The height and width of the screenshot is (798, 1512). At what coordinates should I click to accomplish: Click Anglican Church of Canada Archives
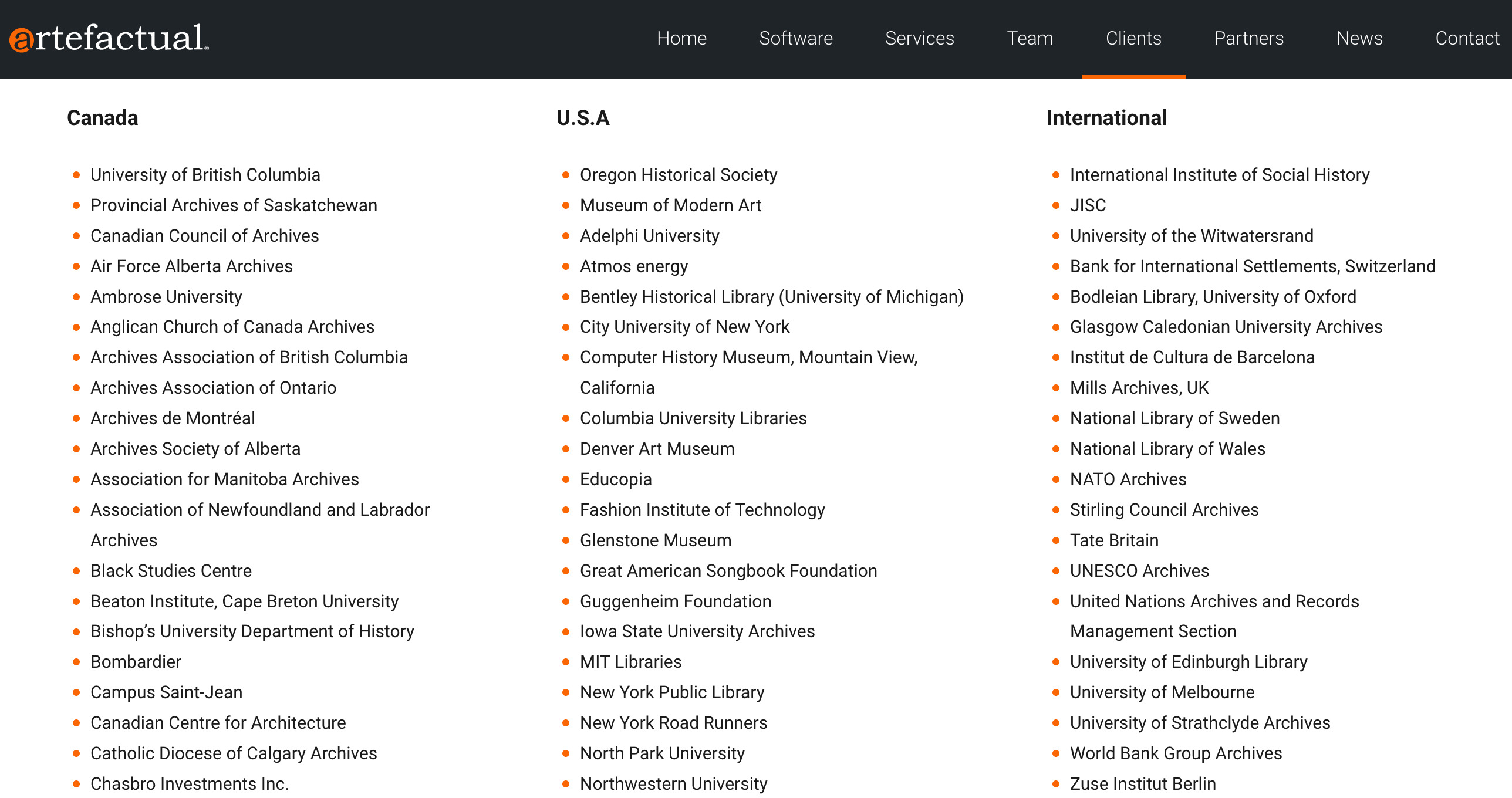(x=232, y=327)
